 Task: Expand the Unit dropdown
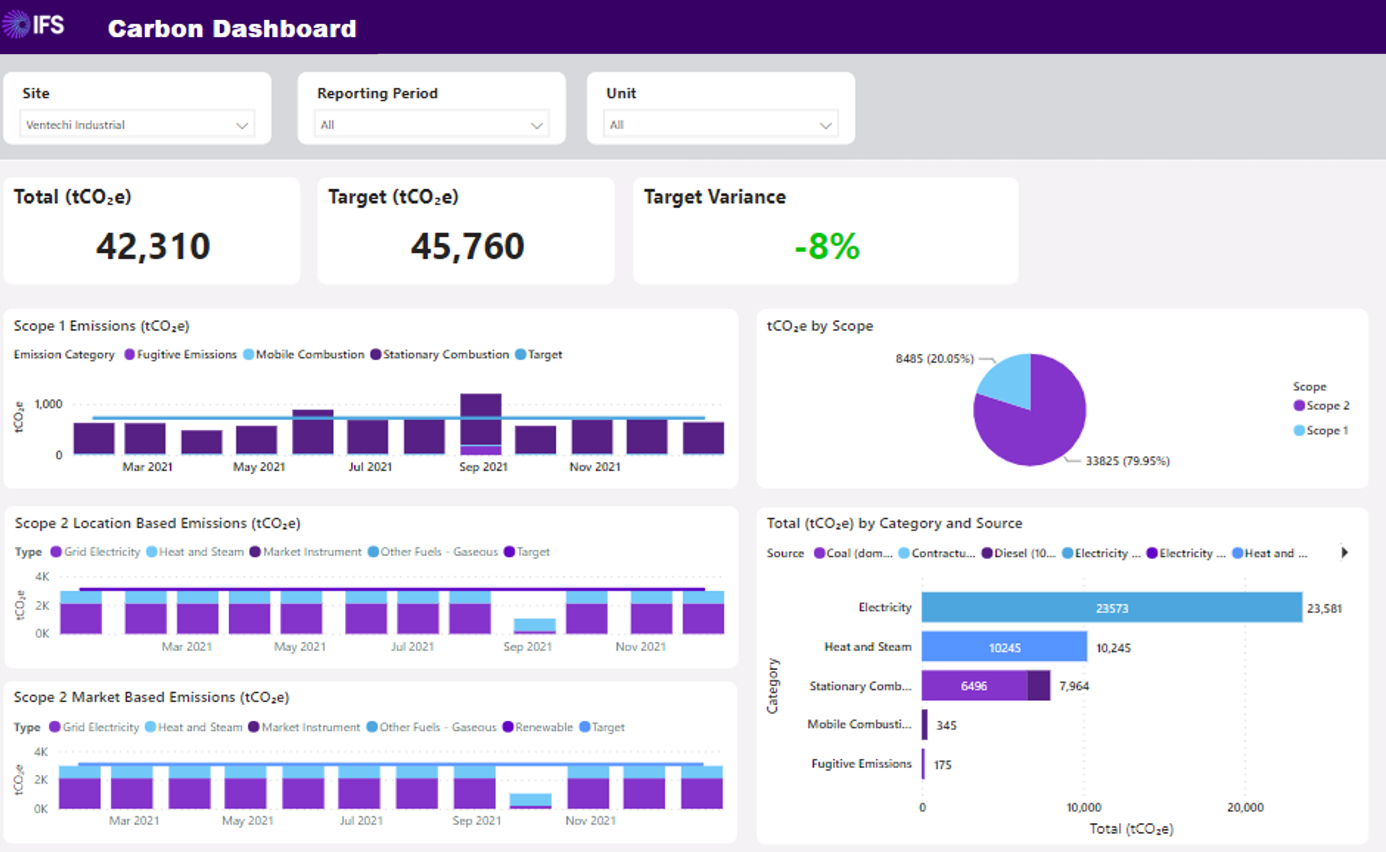[721, 125]
